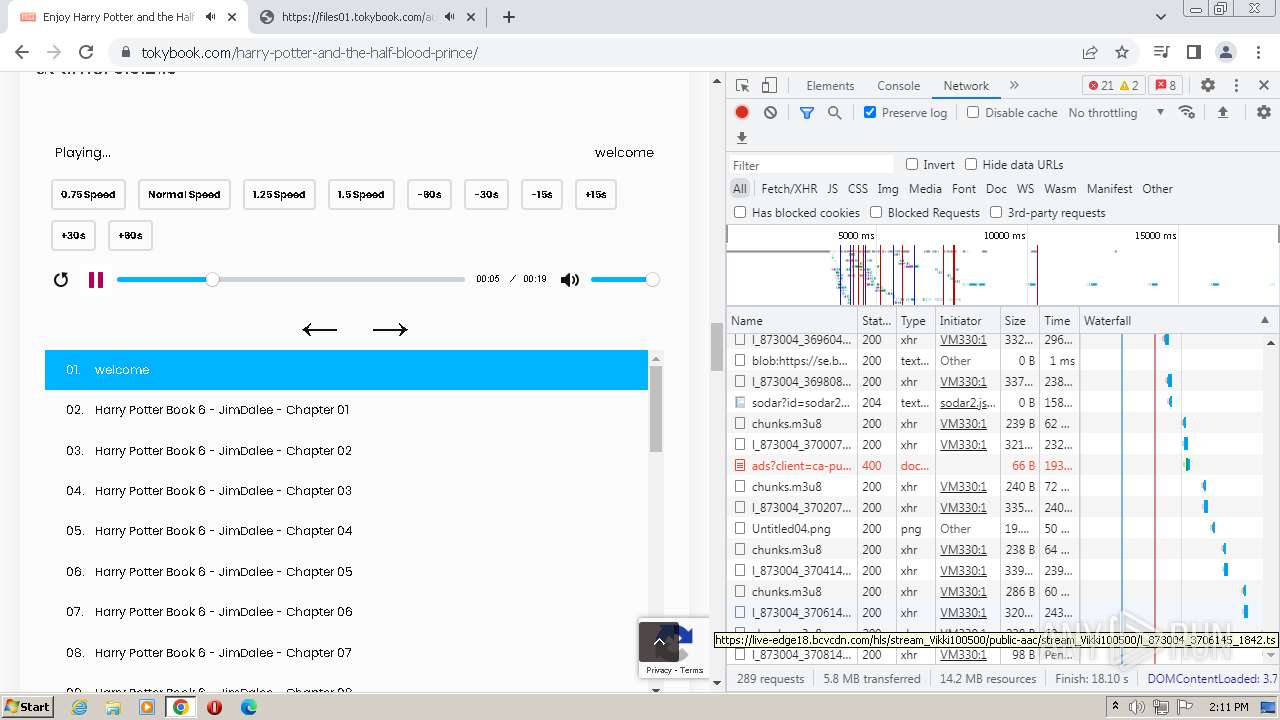Viewport: 1280px width, 720px height.
Task: Clear the network log
Action: 770,113
